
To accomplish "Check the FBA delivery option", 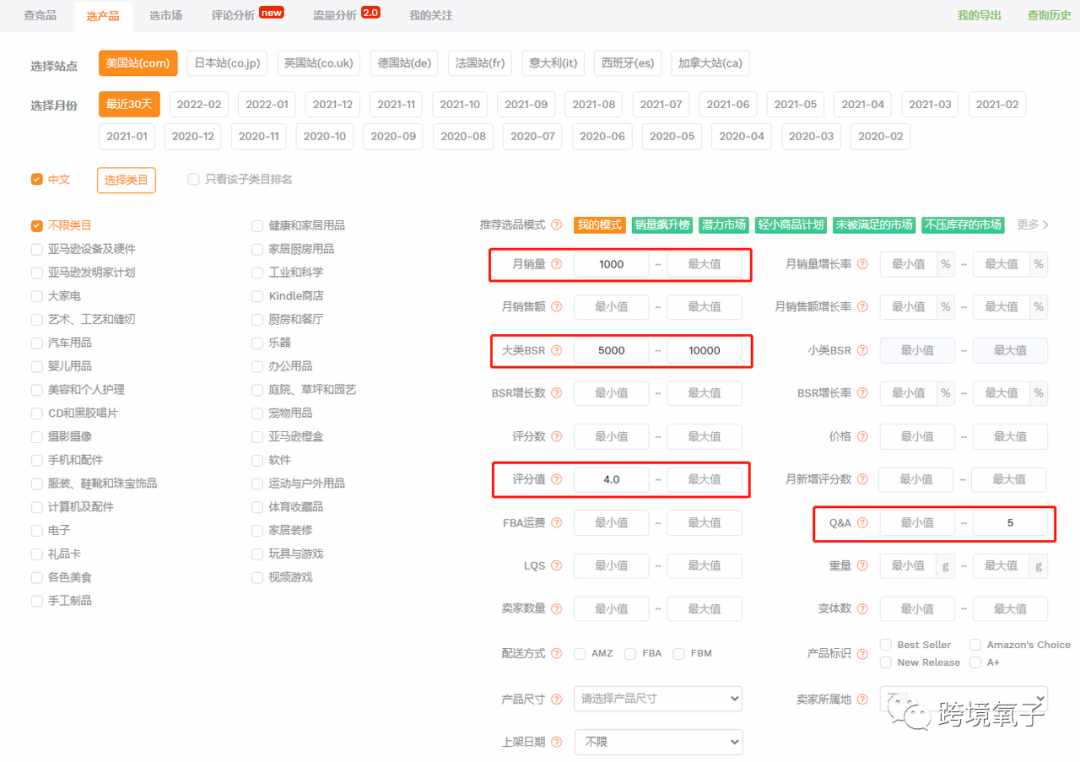I will pyautogui.click(x=630, y=653).
